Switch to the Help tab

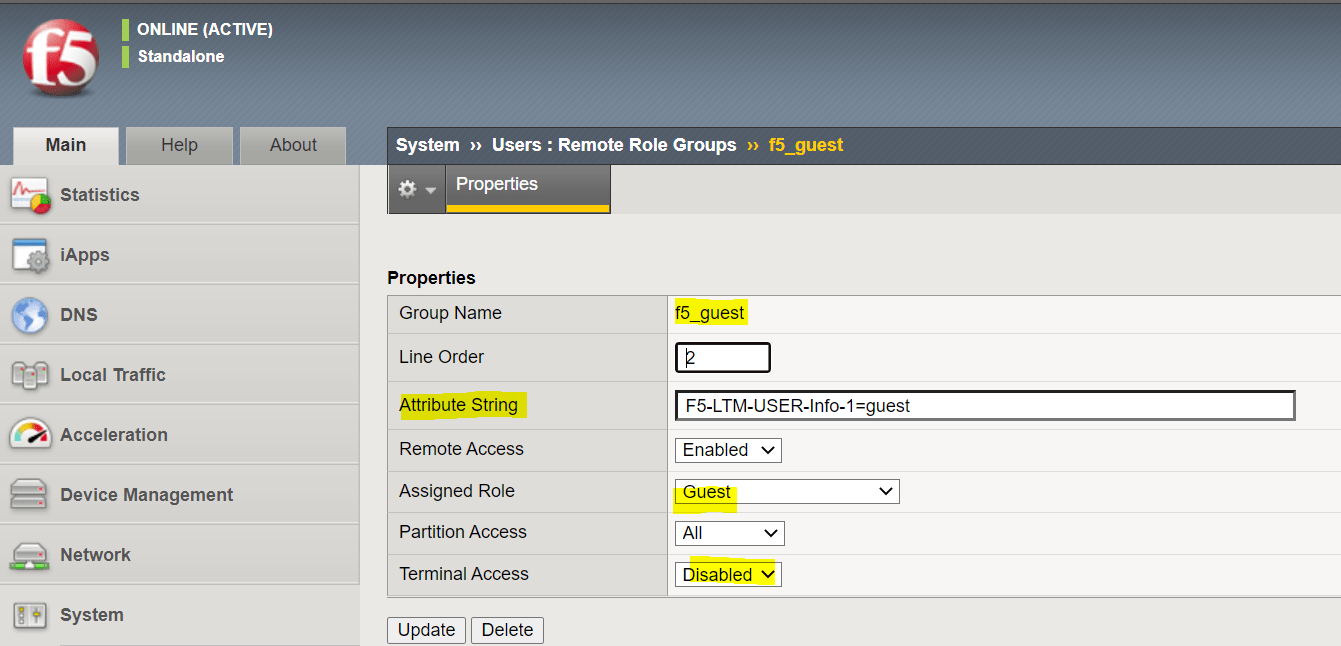point(179,145)
